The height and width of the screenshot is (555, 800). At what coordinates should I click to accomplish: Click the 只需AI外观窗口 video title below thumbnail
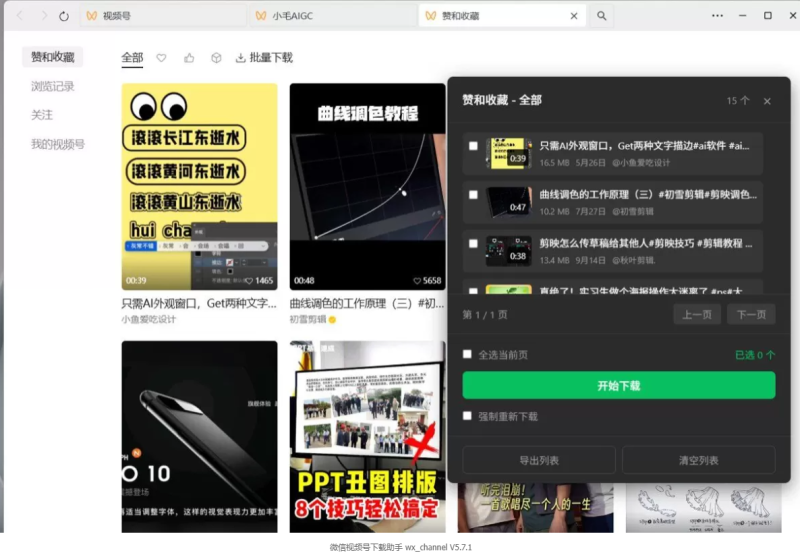click(199, 304)
